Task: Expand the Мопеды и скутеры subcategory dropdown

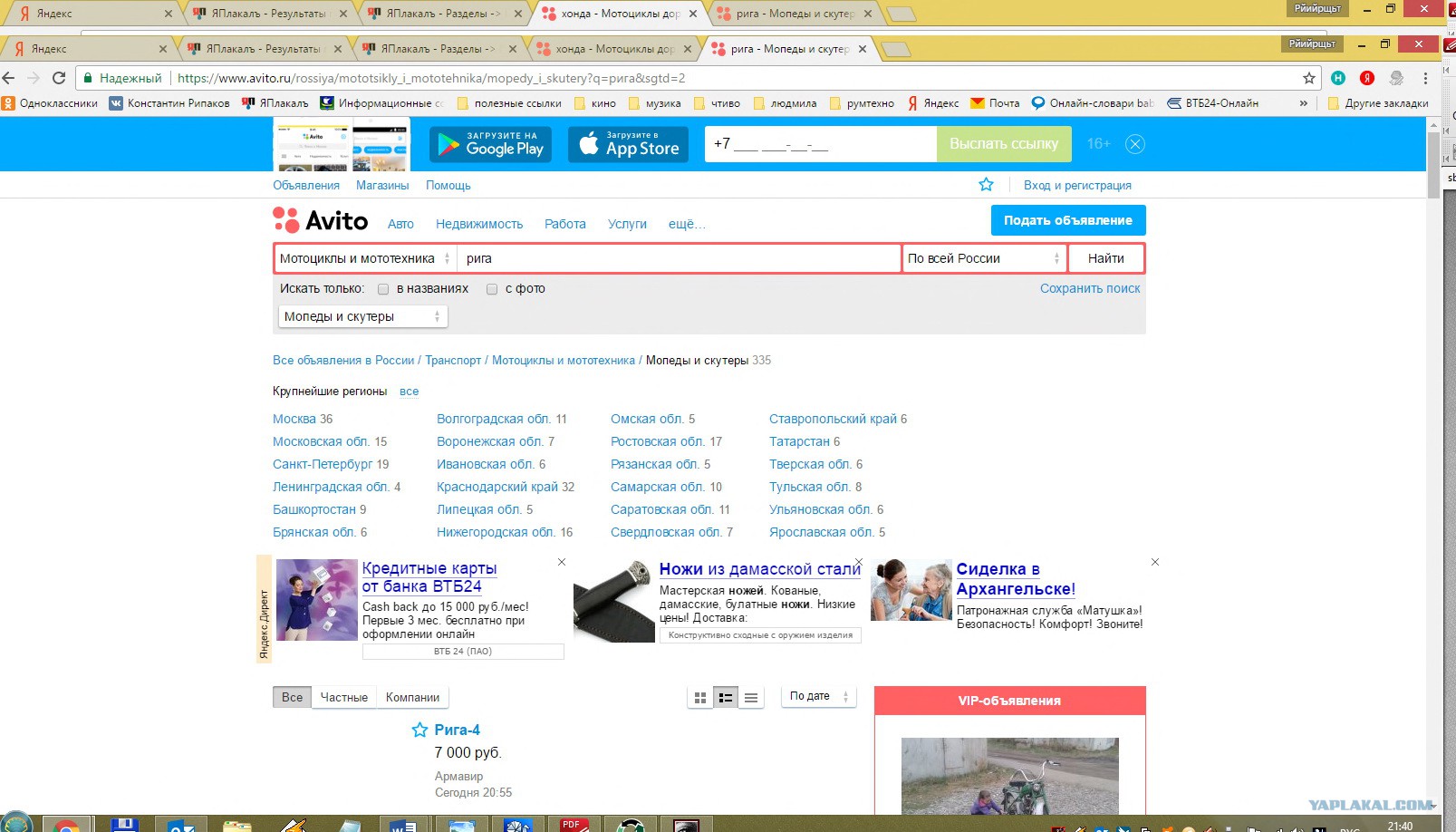Action: 362,316
